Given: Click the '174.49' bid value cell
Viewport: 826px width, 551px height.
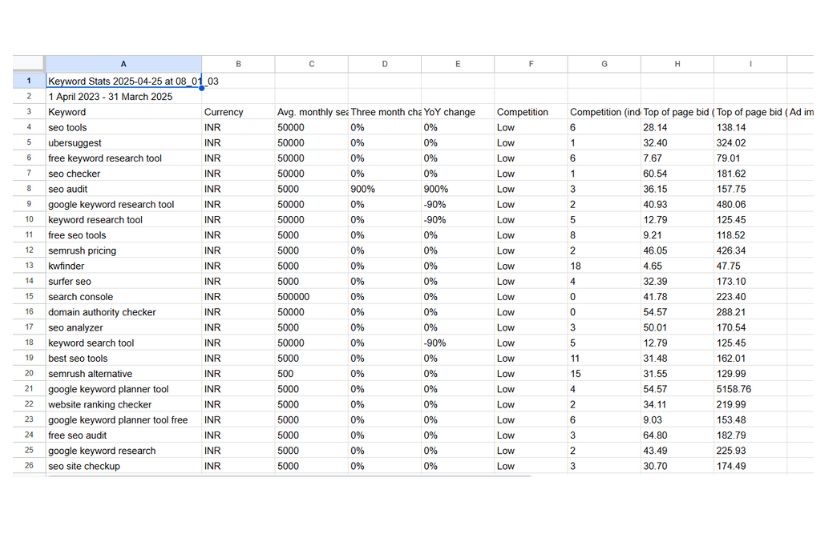Looking at the screenshot, I should [x=751, y=466].
